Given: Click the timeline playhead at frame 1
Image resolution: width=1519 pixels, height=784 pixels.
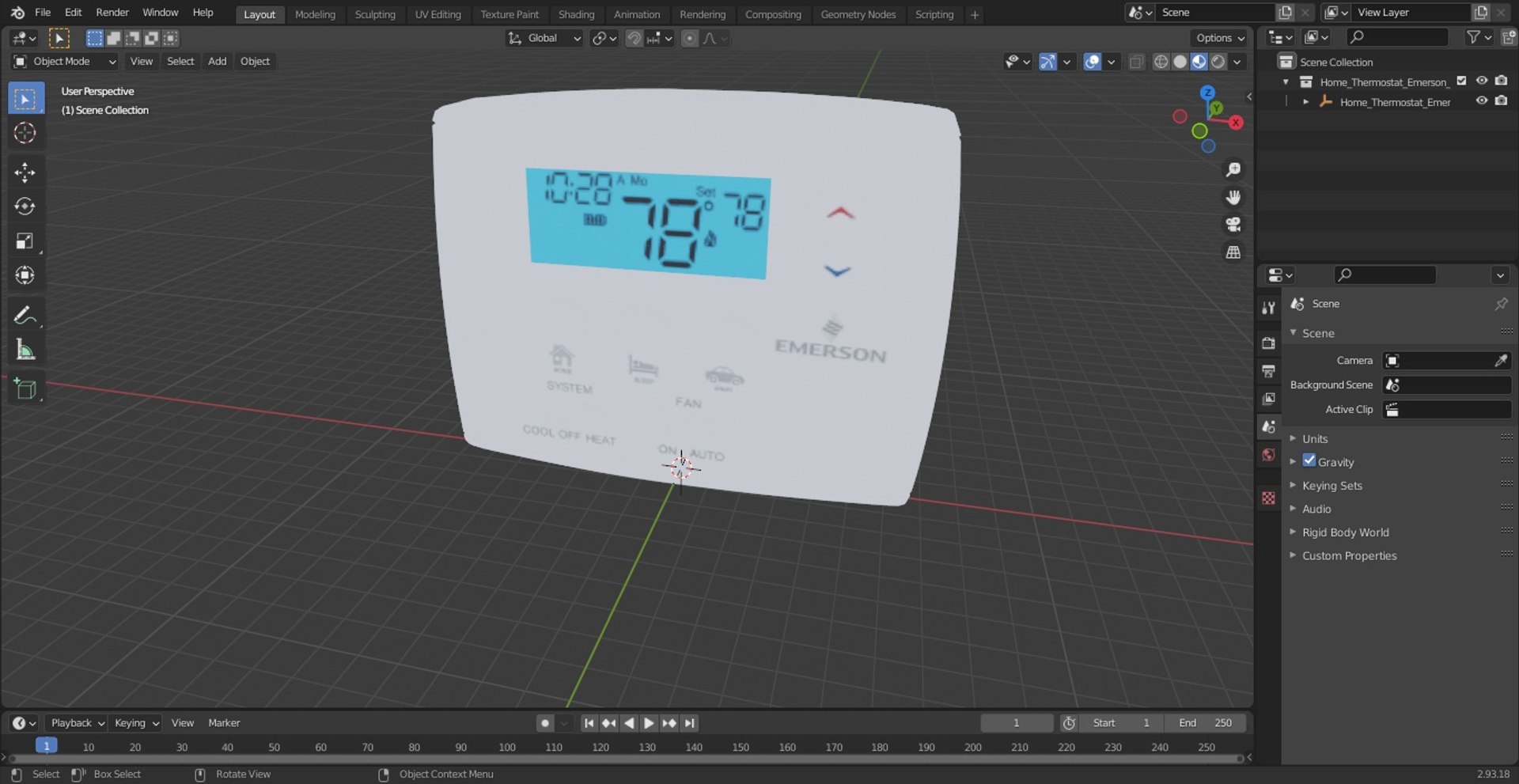Looking at the screenshot, I should click(x=46, y=746).
